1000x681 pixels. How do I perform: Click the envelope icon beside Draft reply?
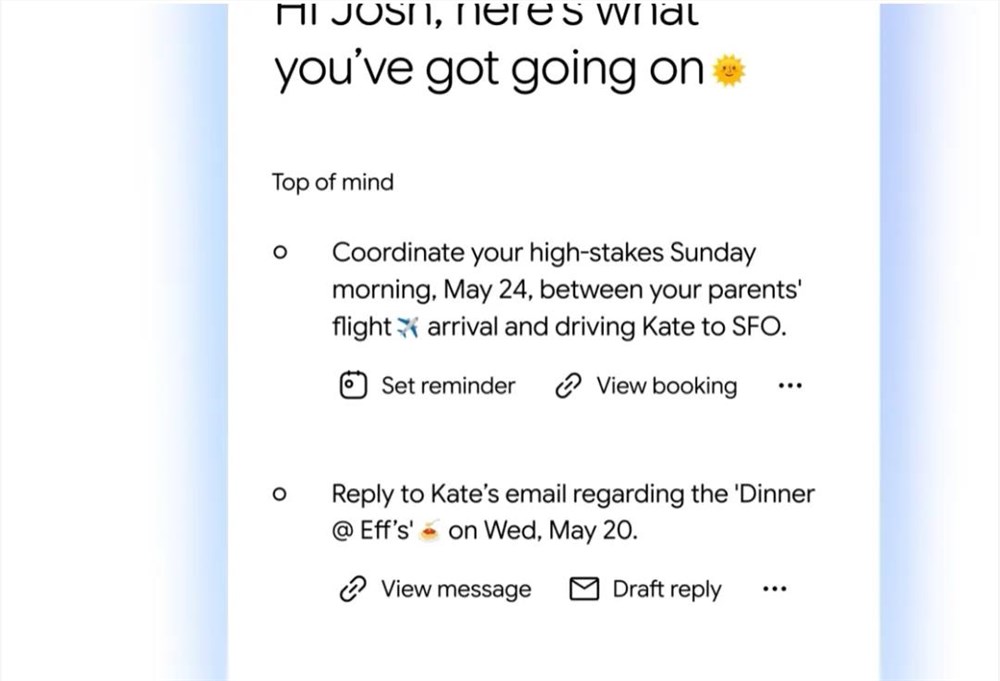pyautogui.click(x=584, y=589)
